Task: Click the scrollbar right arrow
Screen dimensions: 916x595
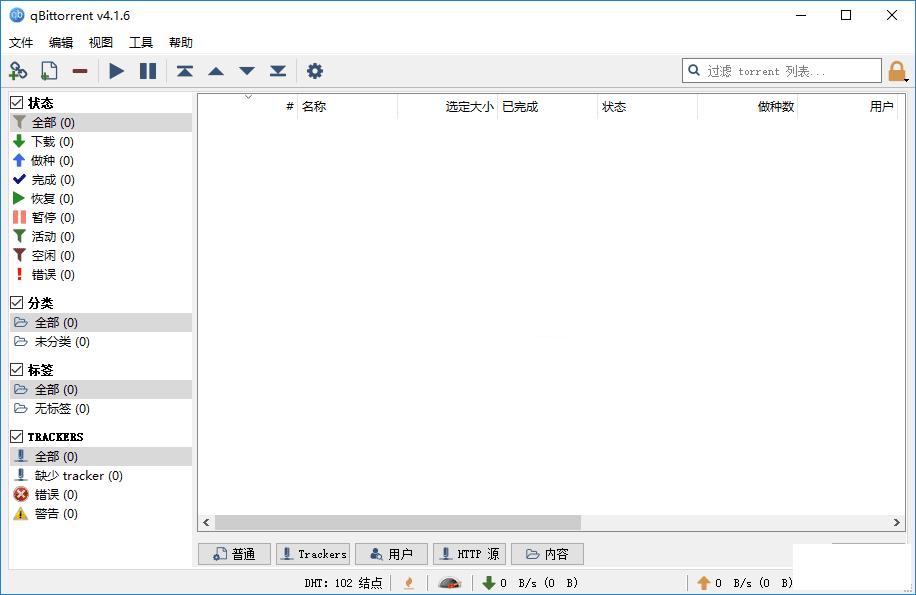Action: [x=897, y=523]
